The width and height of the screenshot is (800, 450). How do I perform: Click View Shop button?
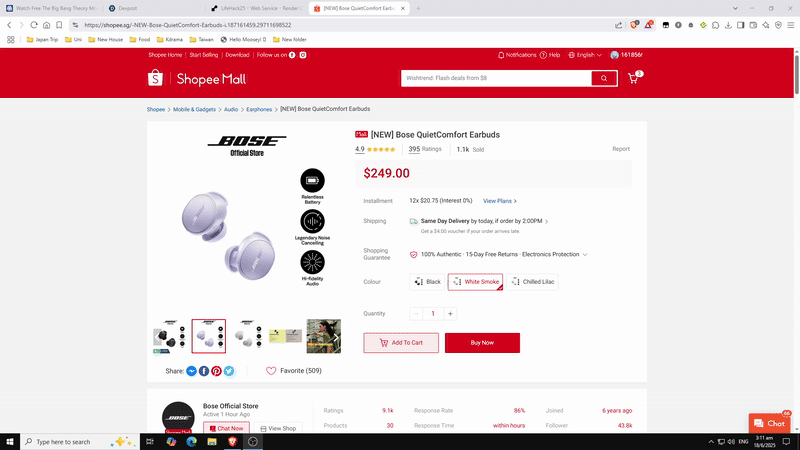278,428
